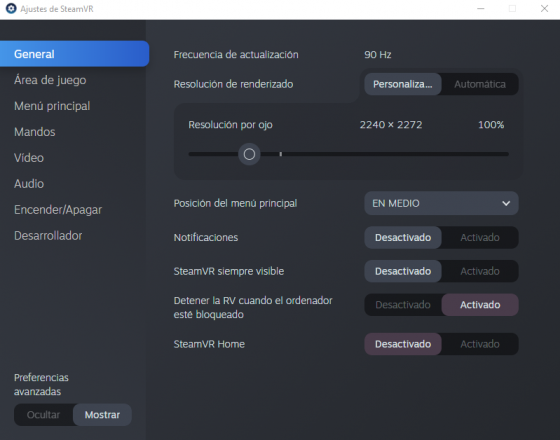Click the Resolución por ojo slider handle
Image resolution: width=560 pixels, height=440 pixels.
[249, 154]
